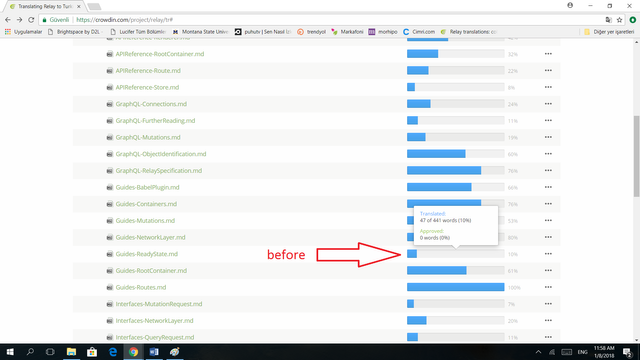This screenshot has height=360, width=640.
Task: Open more options for APIReference-Route.md
Action: [x=548, y=71]
